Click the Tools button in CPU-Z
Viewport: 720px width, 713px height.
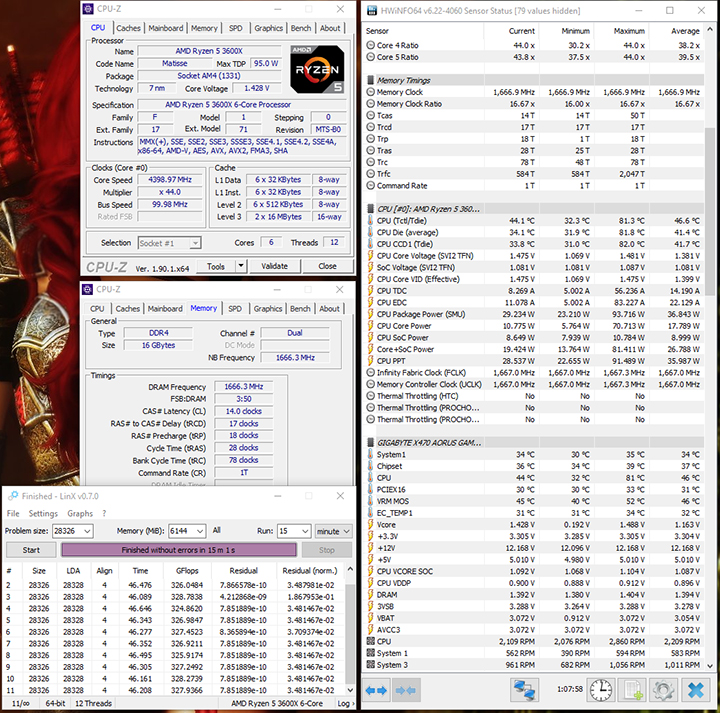(x=216, y=266)
